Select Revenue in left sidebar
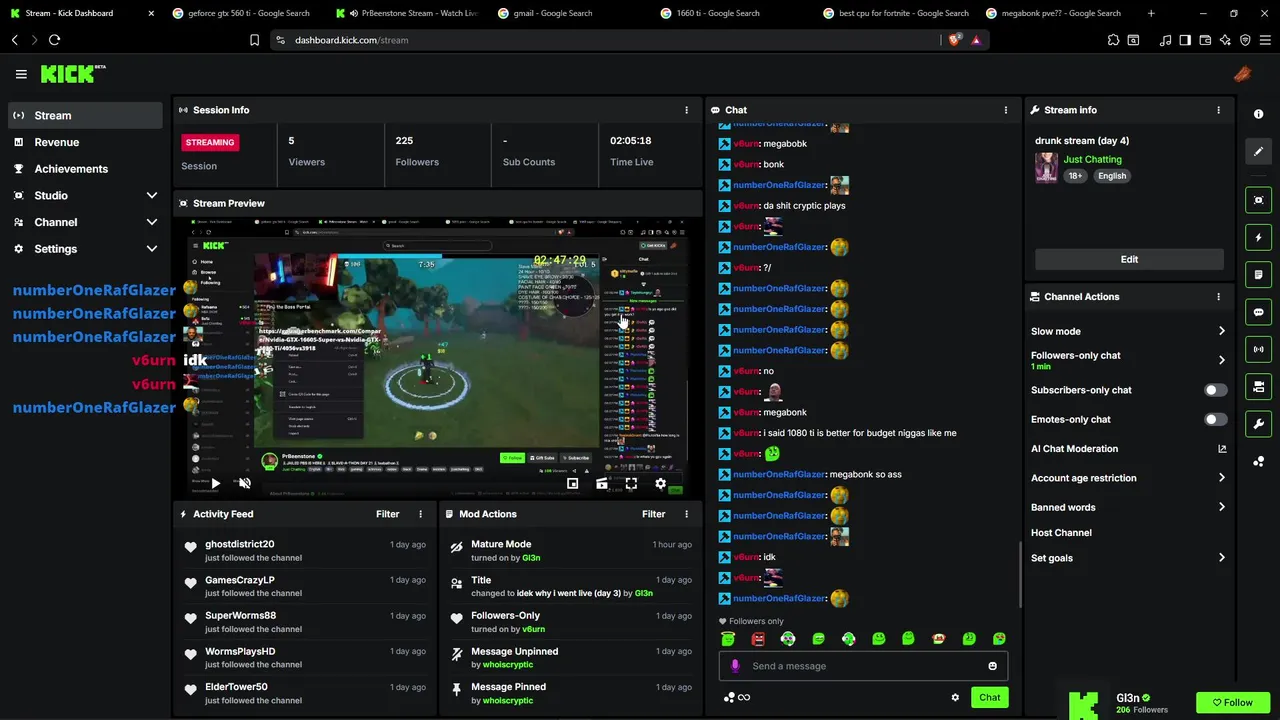The height and width of the screenshot is (720, 1280). (86, 142)
